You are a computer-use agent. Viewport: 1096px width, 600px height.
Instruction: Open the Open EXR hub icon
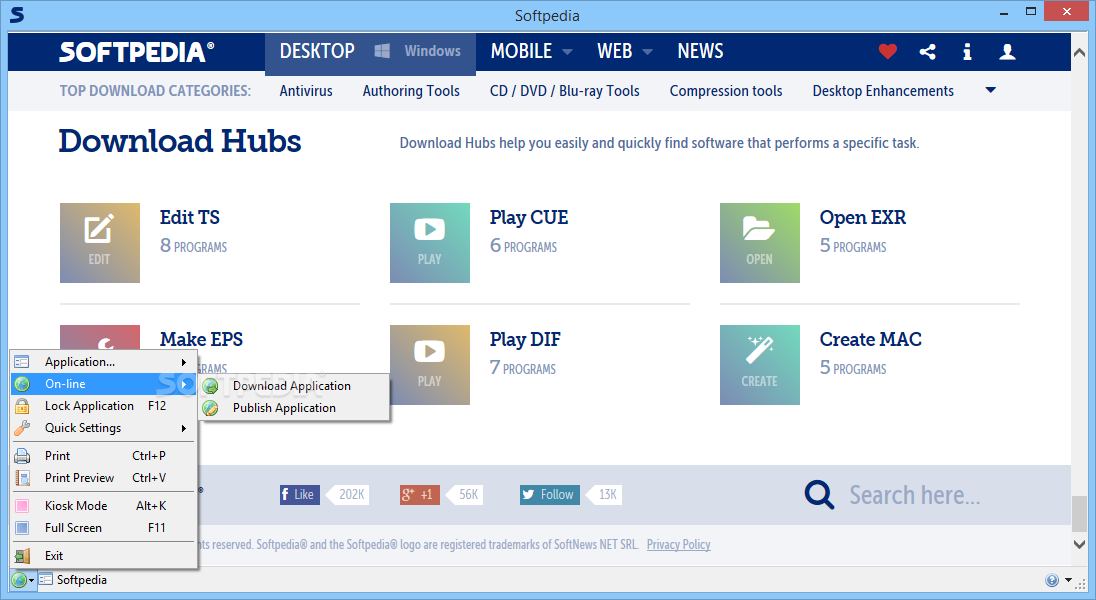(760, 243)
